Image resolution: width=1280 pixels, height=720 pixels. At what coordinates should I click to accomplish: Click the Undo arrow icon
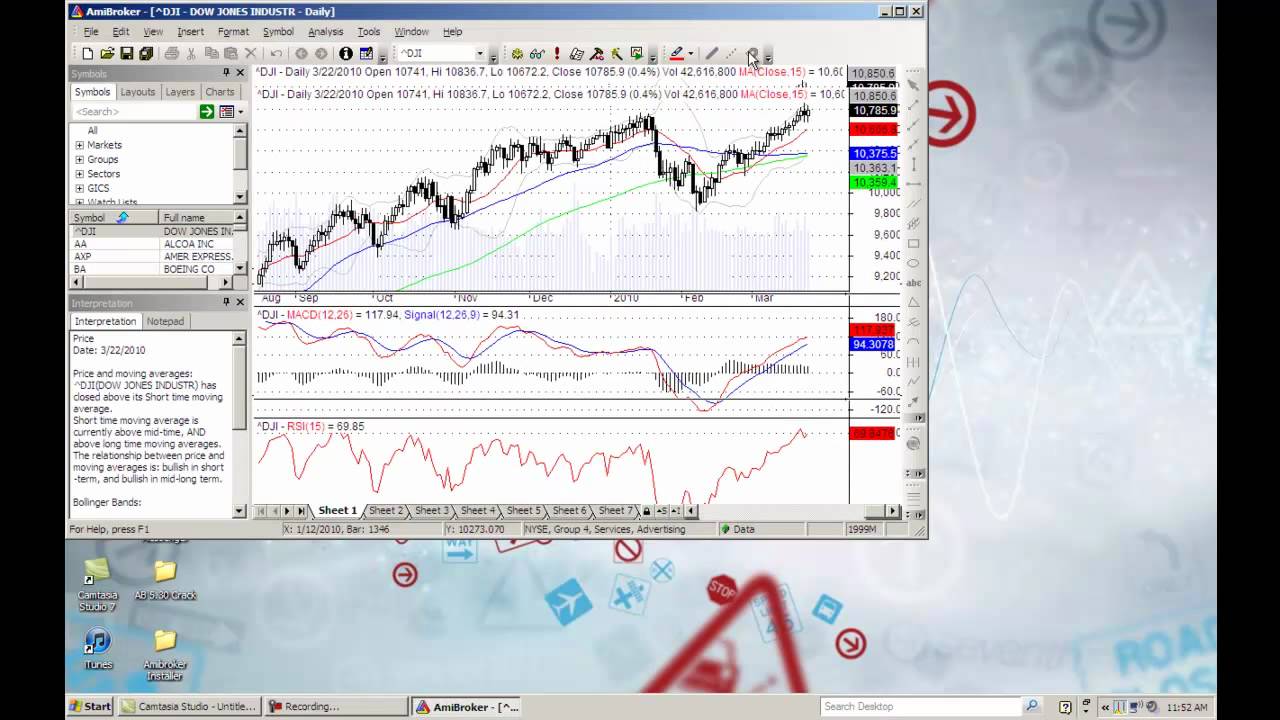click(276, 53)
